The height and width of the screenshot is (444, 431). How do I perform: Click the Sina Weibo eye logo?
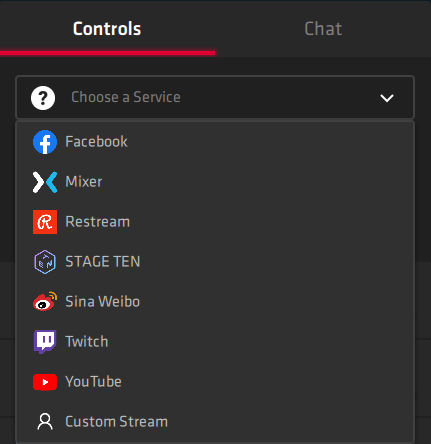45,301
